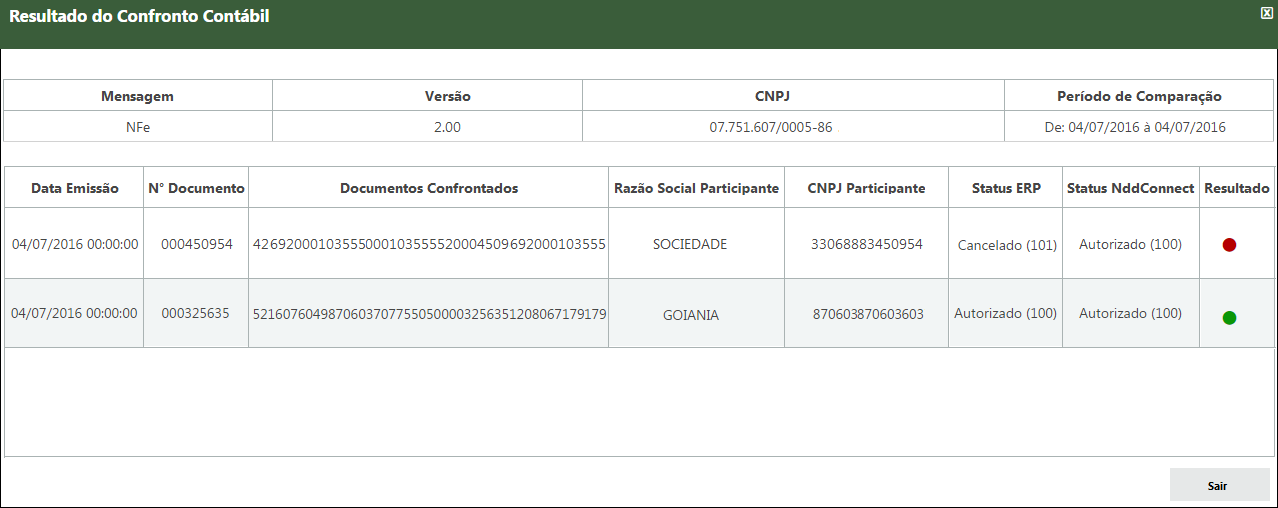Select the Razão Social Participante column header
1278x508 pixels.
click(696, 188)
